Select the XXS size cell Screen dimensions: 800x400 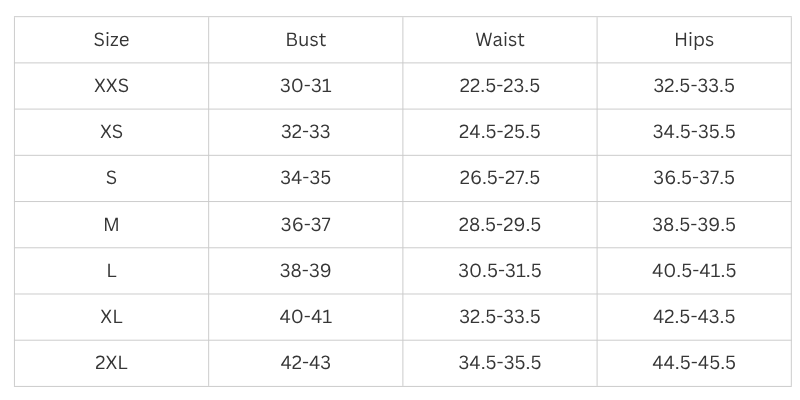pos(111,86)
